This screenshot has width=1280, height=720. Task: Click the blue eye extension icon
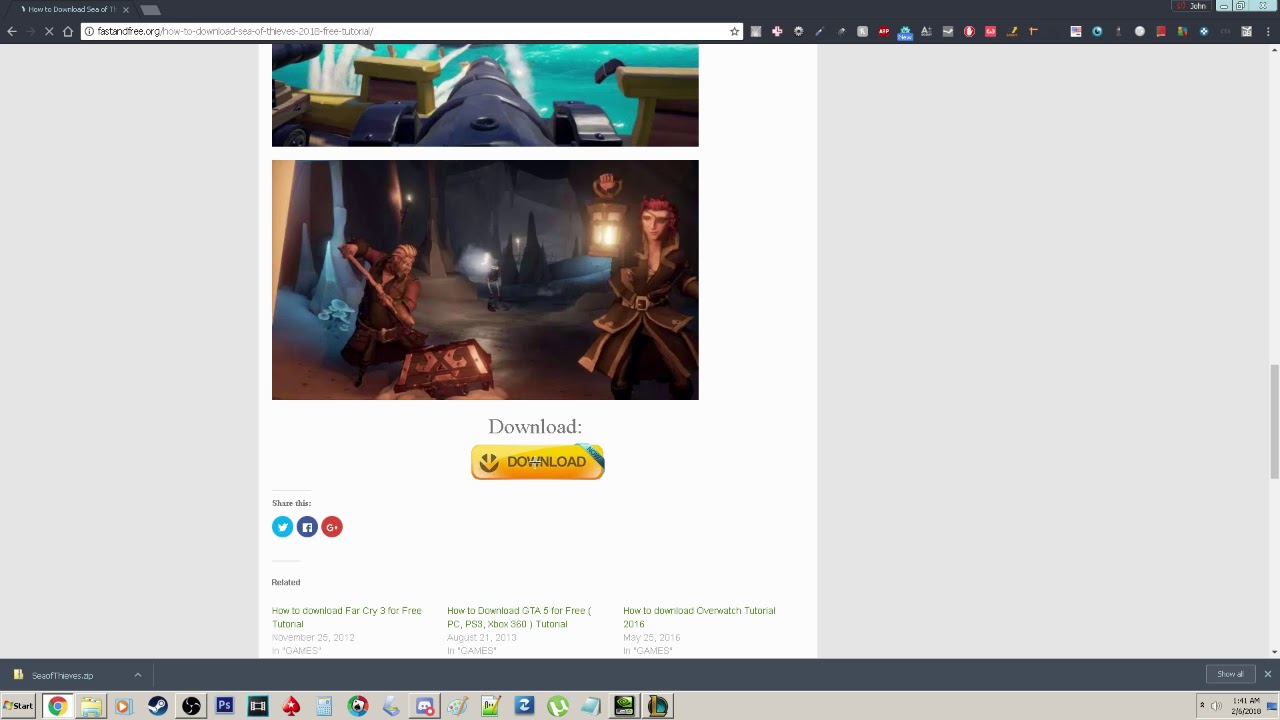tap(1097, 31)
